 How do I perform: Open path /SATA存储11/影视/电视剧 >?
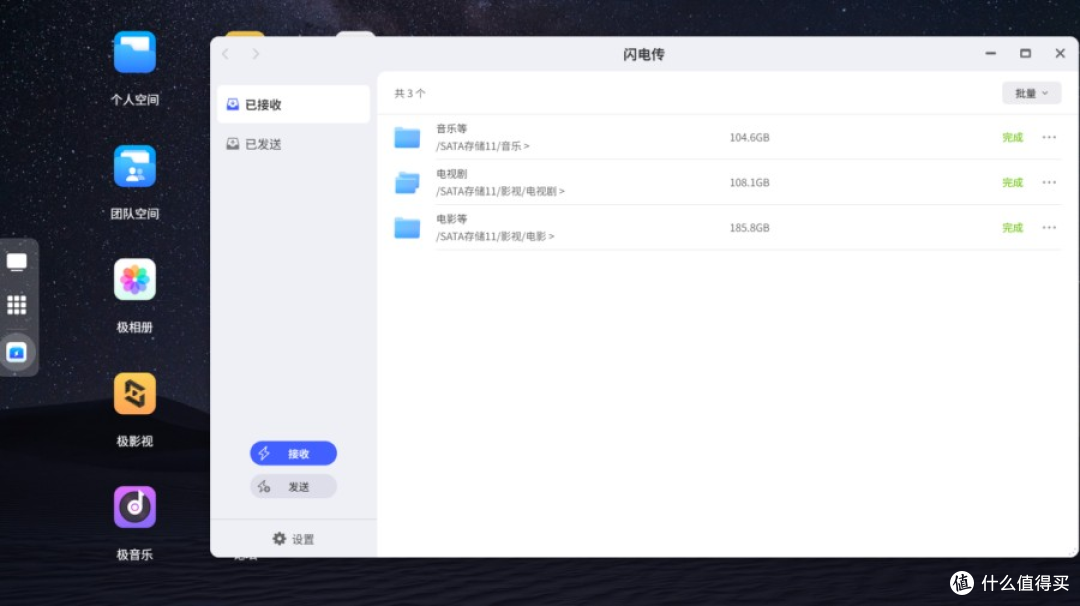point(501,191)
